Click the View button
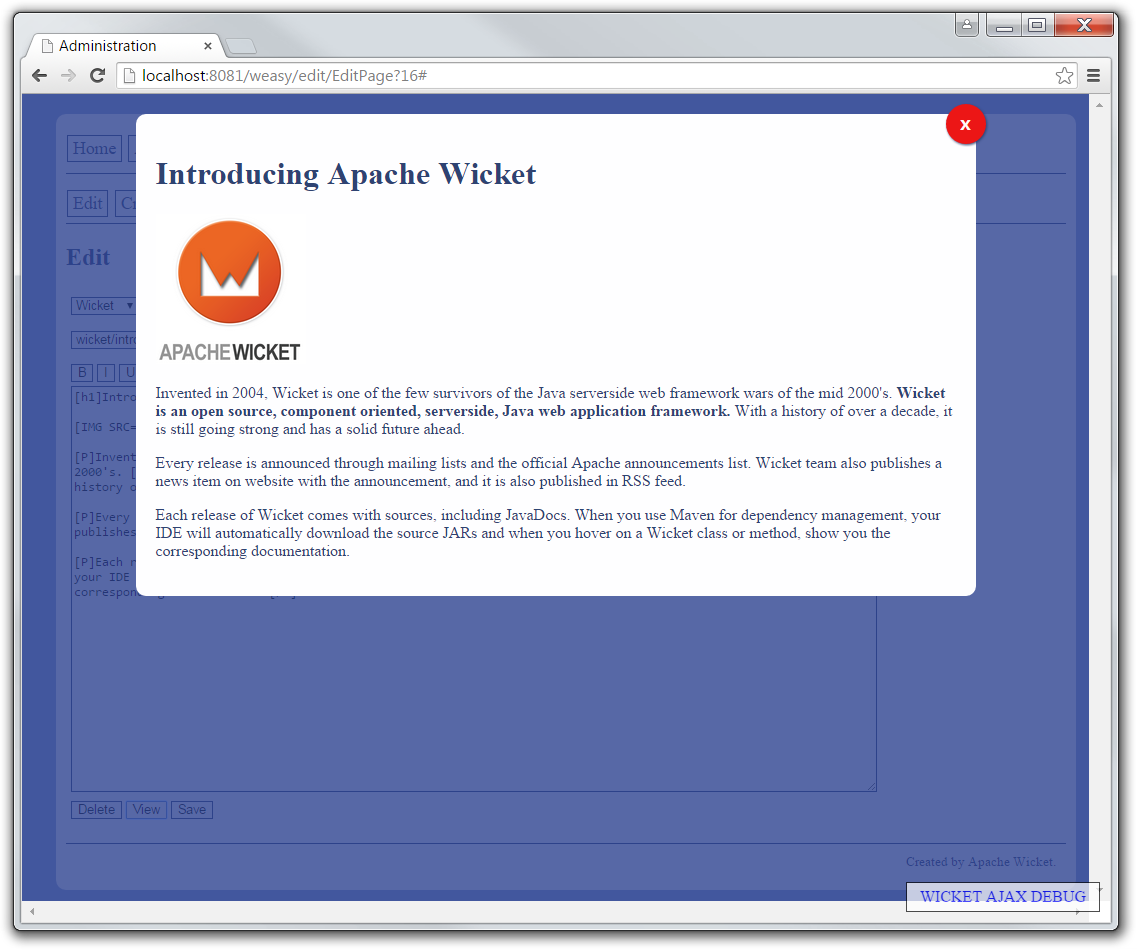The height and width of the screenshot is (950, 1137). pos(146,809)
